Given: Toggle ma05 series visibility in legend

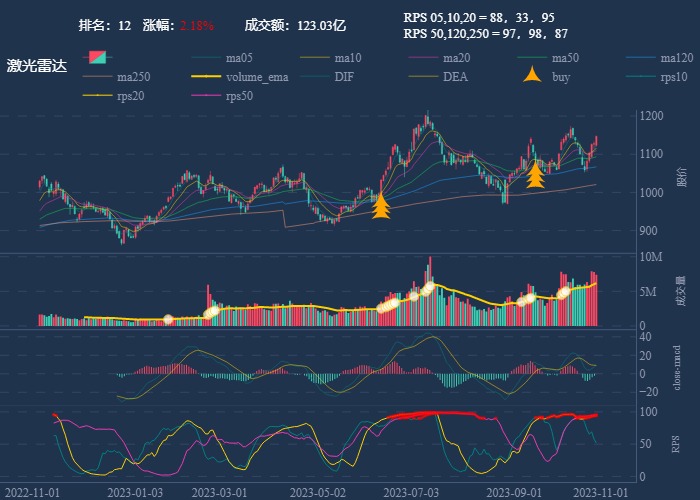Looking at the screenshot, I should click(206, 58).
